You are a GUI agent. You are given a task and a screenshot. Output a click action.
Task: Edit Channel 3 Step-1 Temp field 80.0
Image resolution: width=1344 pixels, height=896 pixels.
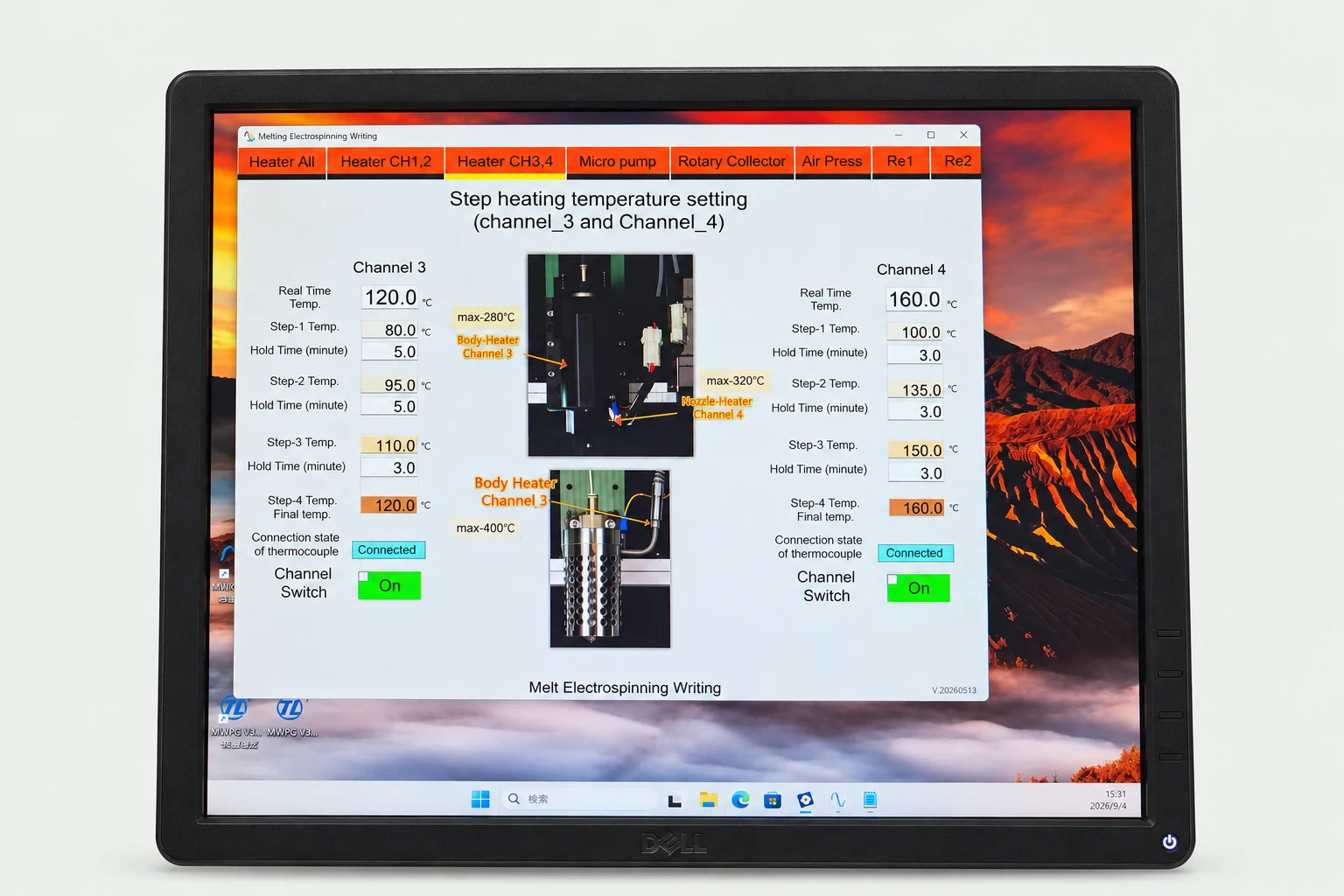click(x=389, y=330)
